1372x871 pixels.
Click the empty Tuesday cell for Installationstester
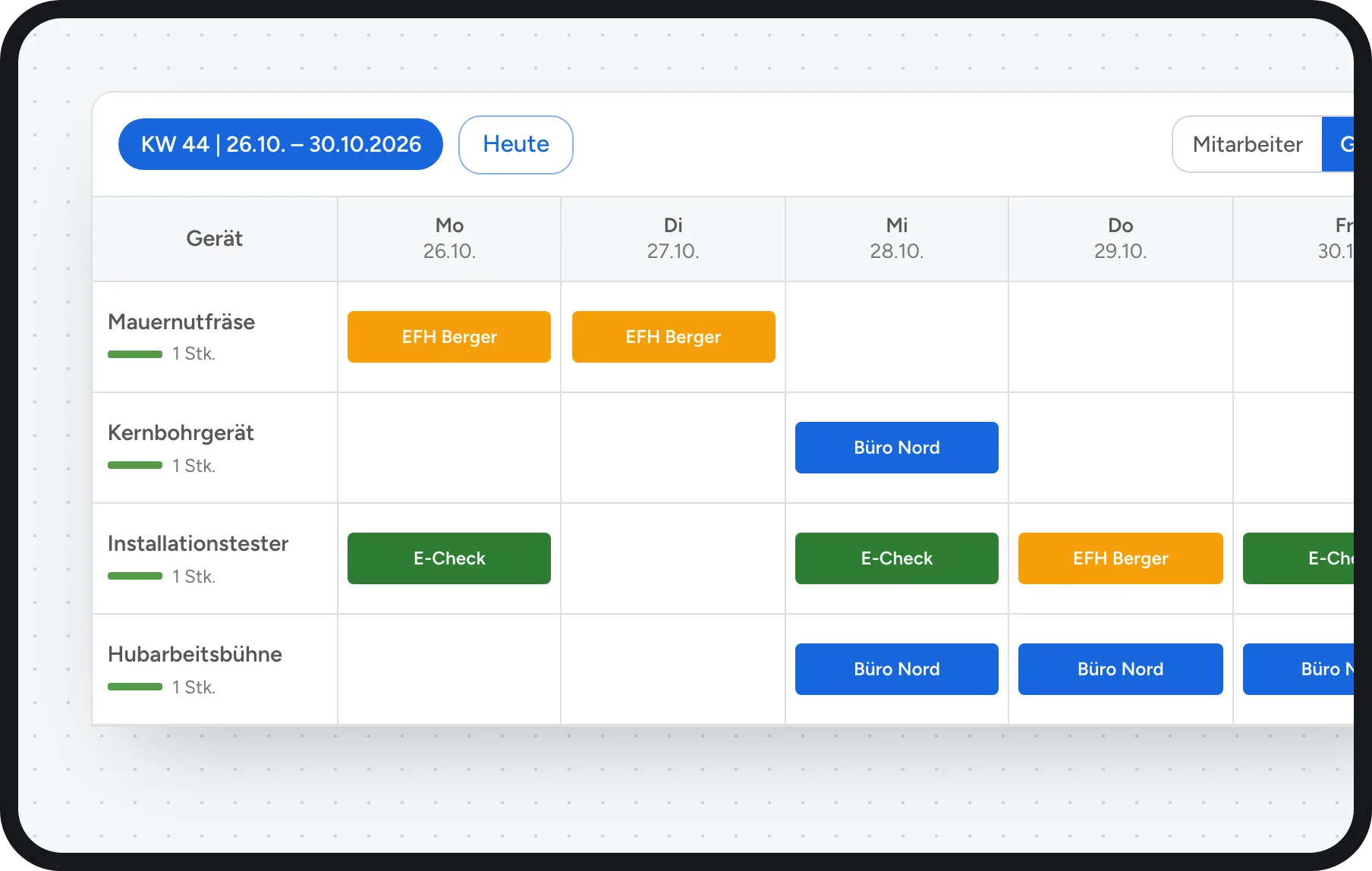(673, 558)
